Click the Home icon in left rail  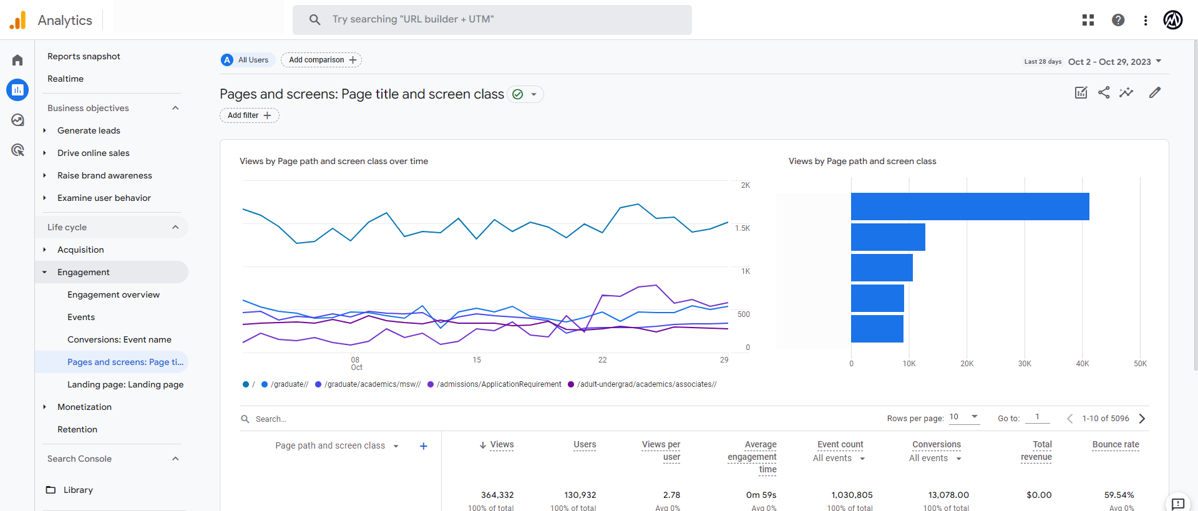click(x=17, y=60)
